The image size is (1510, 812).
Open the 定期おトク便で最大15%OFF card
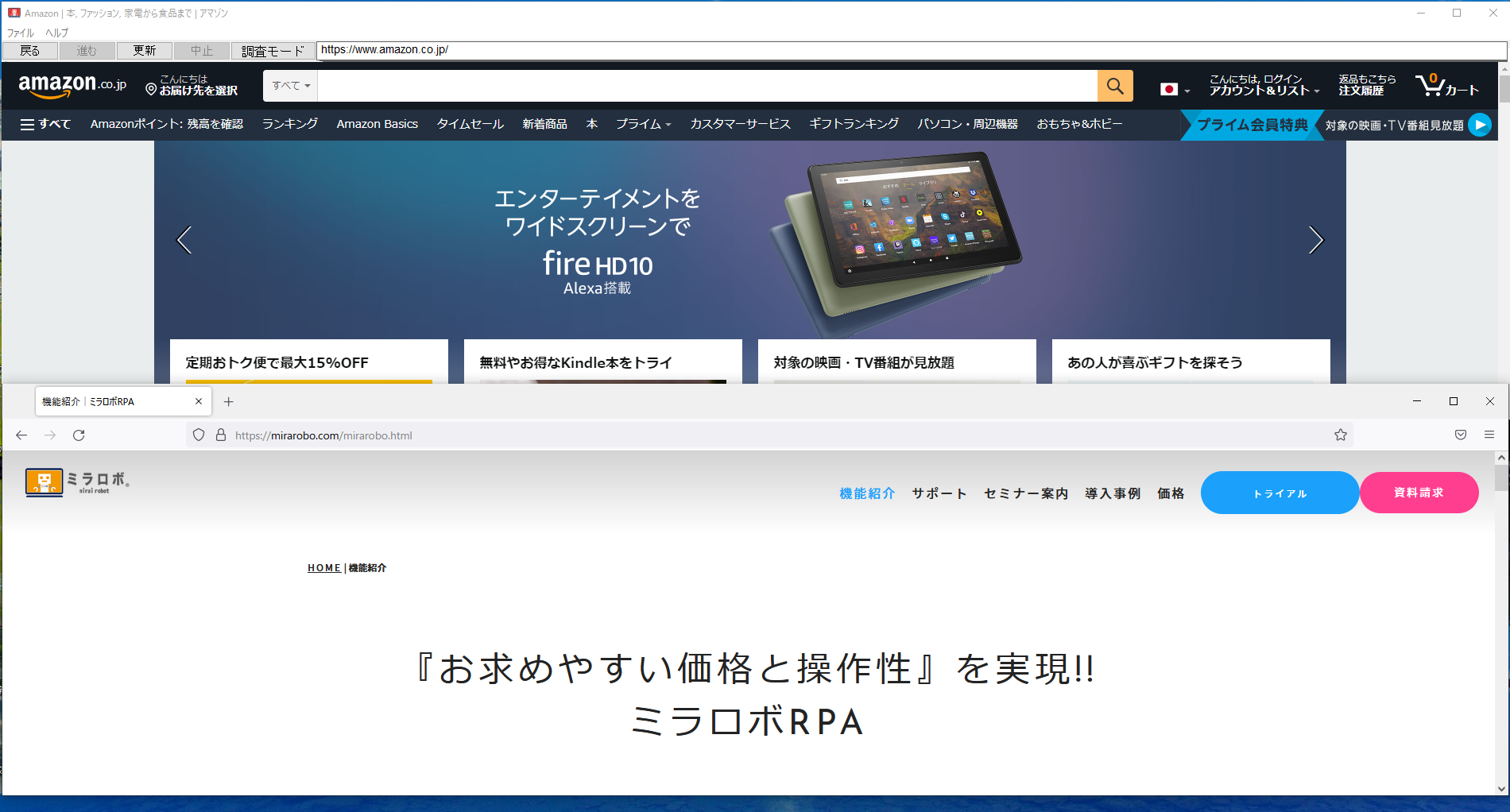coord(309,362)
